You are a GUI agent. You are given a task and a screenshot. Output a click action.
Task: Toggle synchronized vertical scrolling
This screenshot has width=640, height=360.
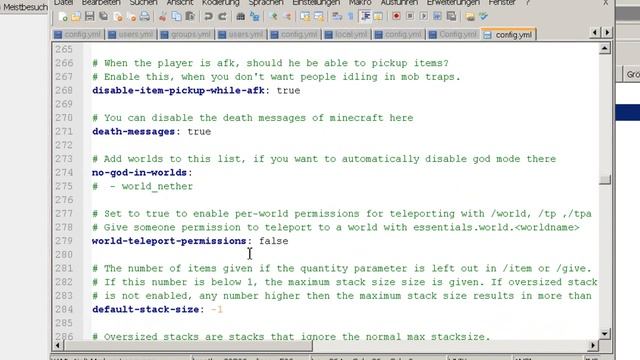305,16
